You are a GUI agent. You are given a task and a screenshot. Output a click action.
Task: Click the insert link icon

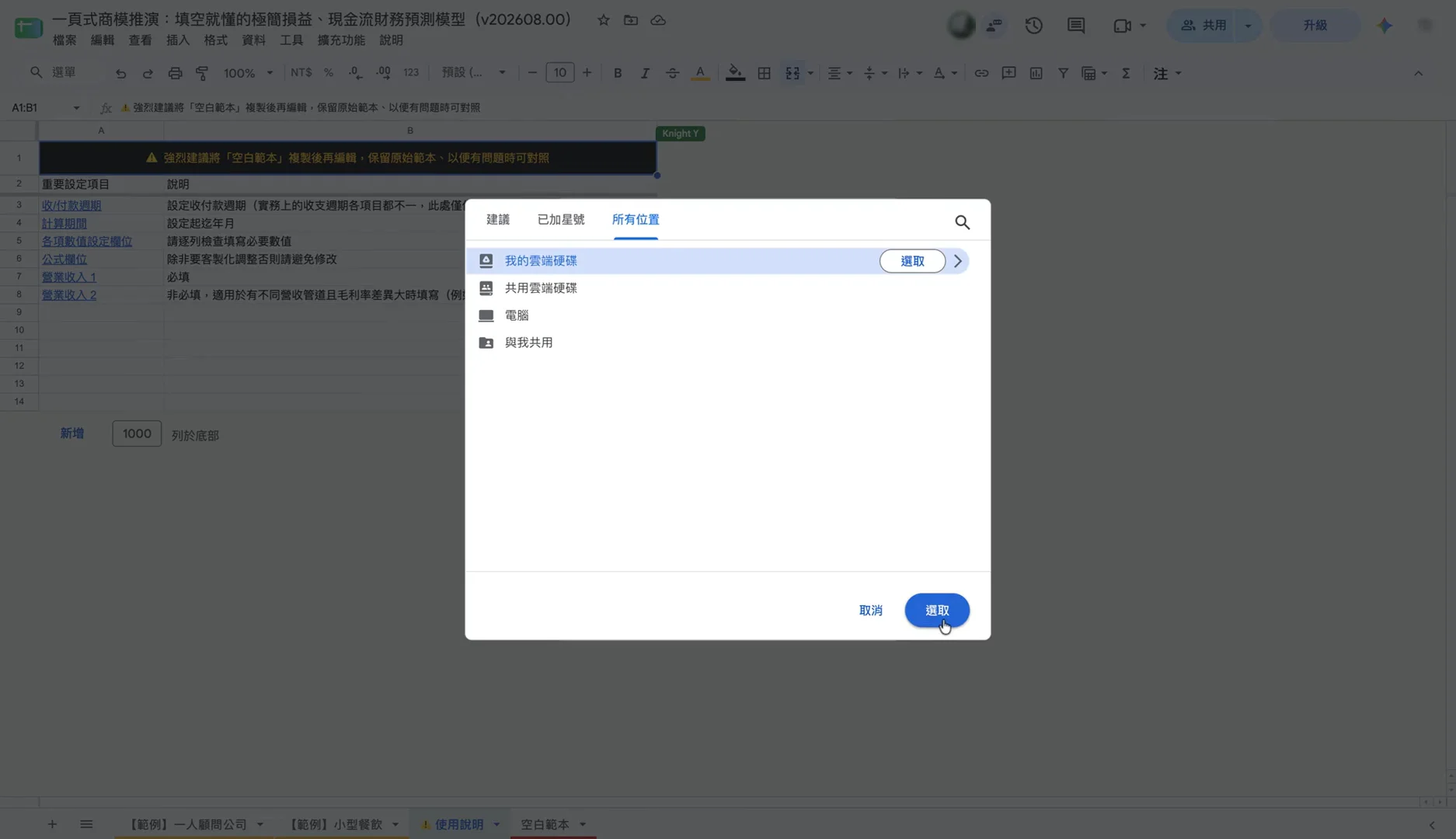[981, 73]
